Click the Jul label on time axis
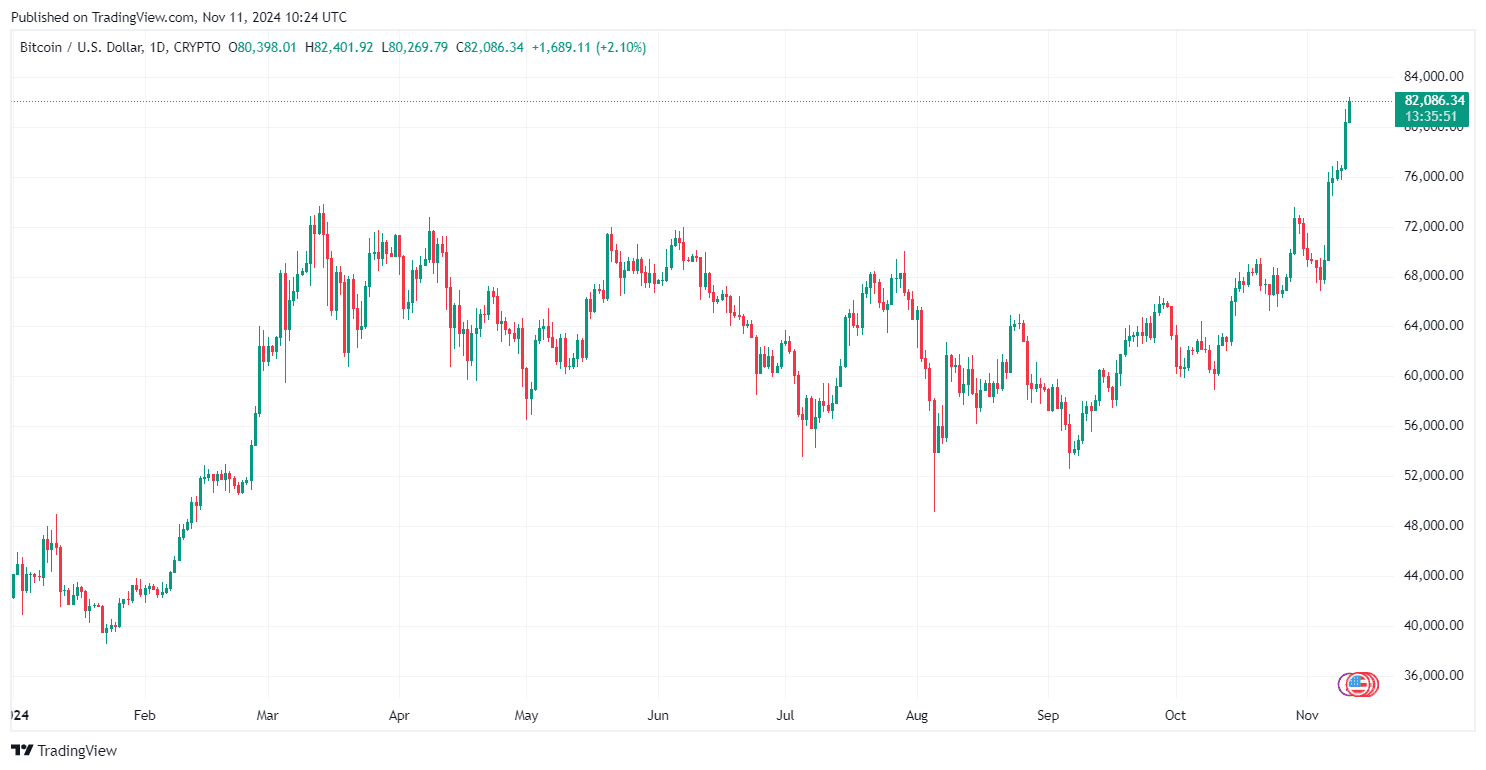This screenshot has height=770, width=1486. (784, 716)
